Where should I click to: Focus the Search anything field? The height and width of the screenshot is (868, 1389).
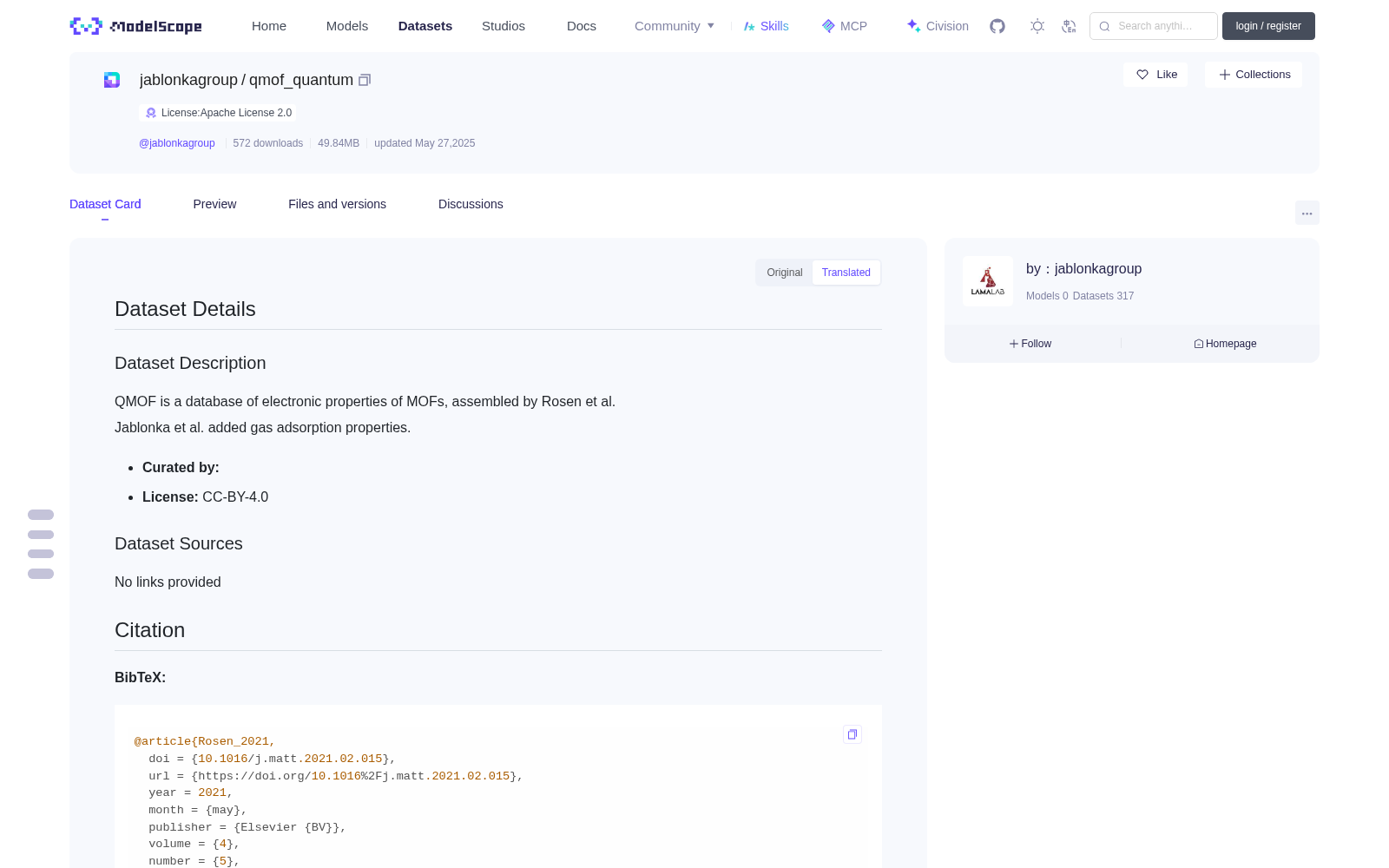tap(1154, 26)
